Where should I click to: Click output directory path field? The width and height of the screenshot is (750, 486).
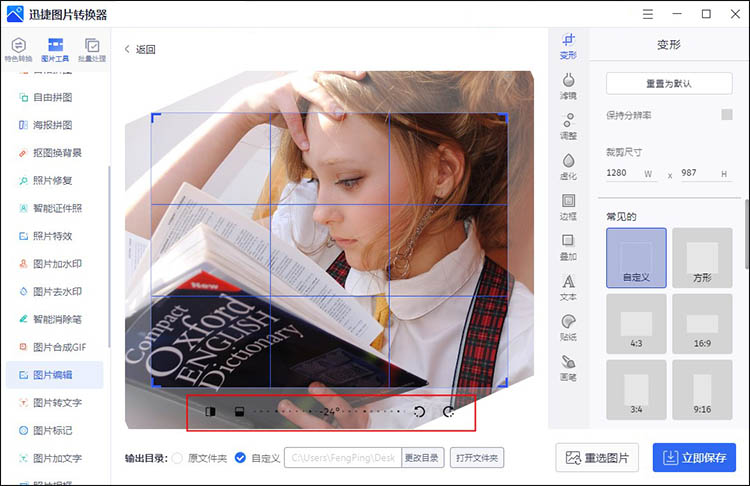coord(342,458)
